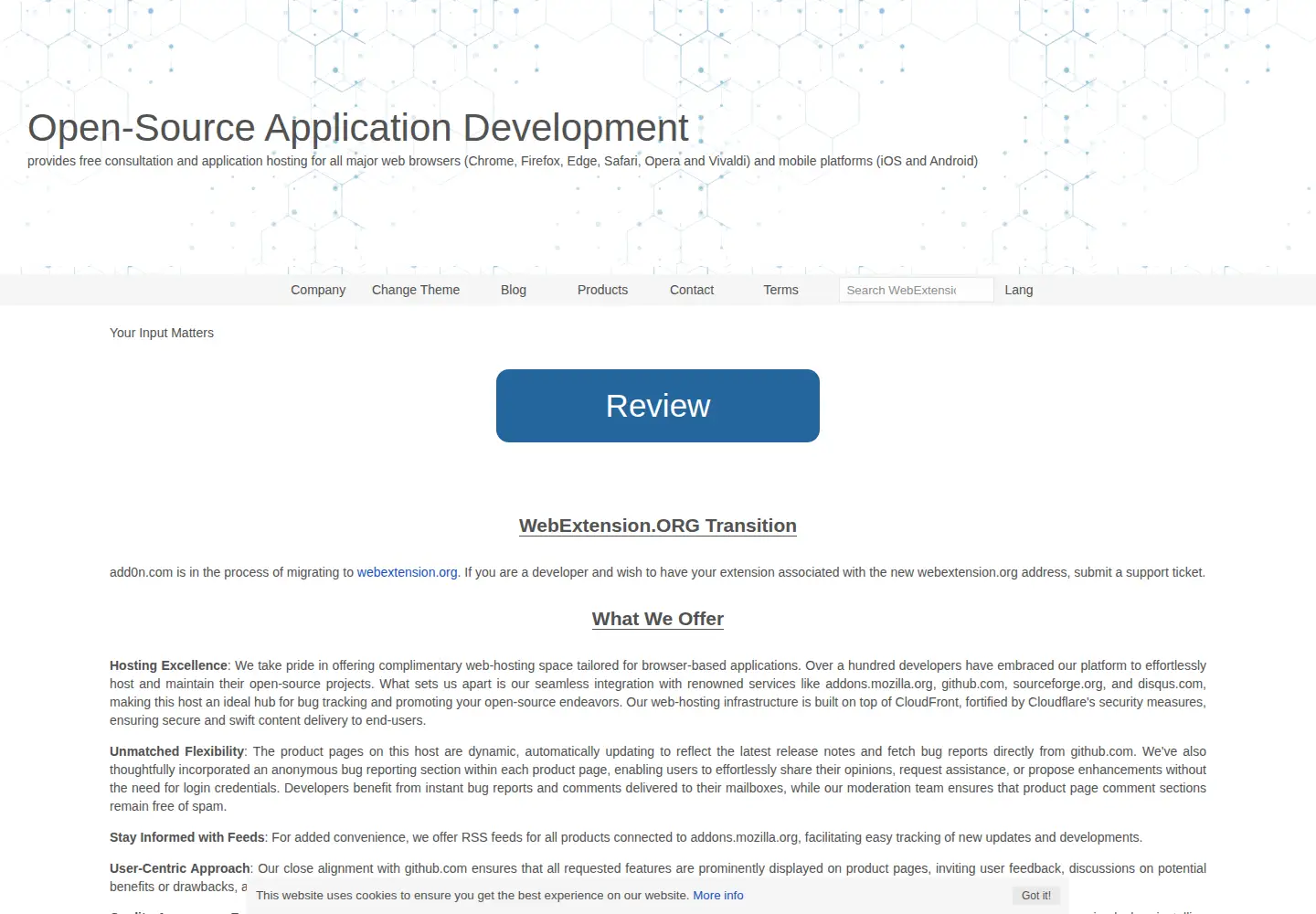Image resolution: width=1316 pixels, height=914 pixels.
Task: Click the Stay Informed with Feeds label
Action: coord(187,837)
